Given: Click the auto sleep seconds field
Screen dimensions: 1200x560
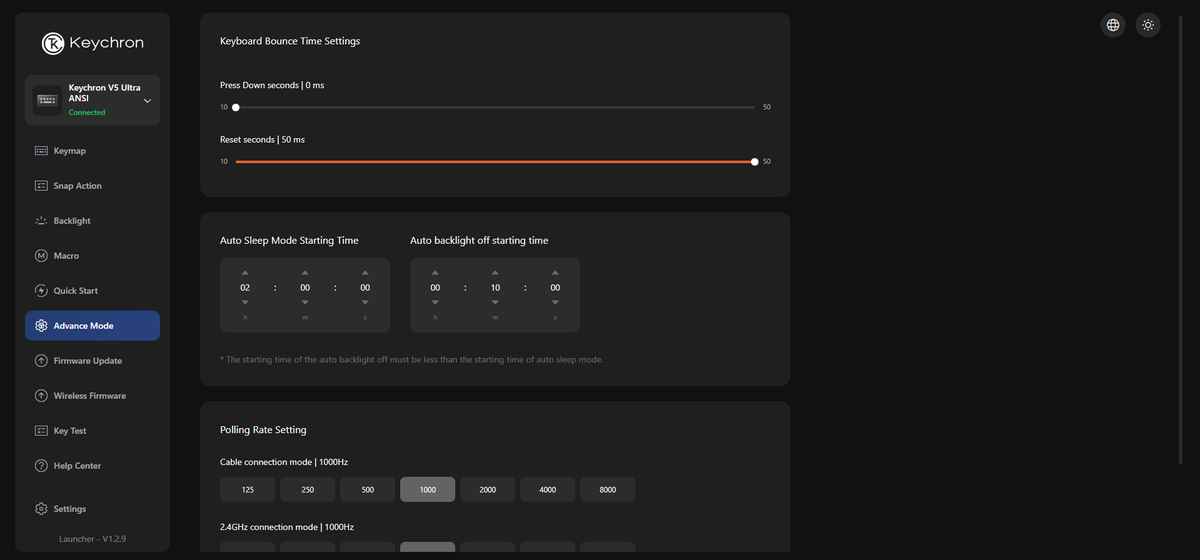Looking at the screenshot, I should [x=365, y=288].
